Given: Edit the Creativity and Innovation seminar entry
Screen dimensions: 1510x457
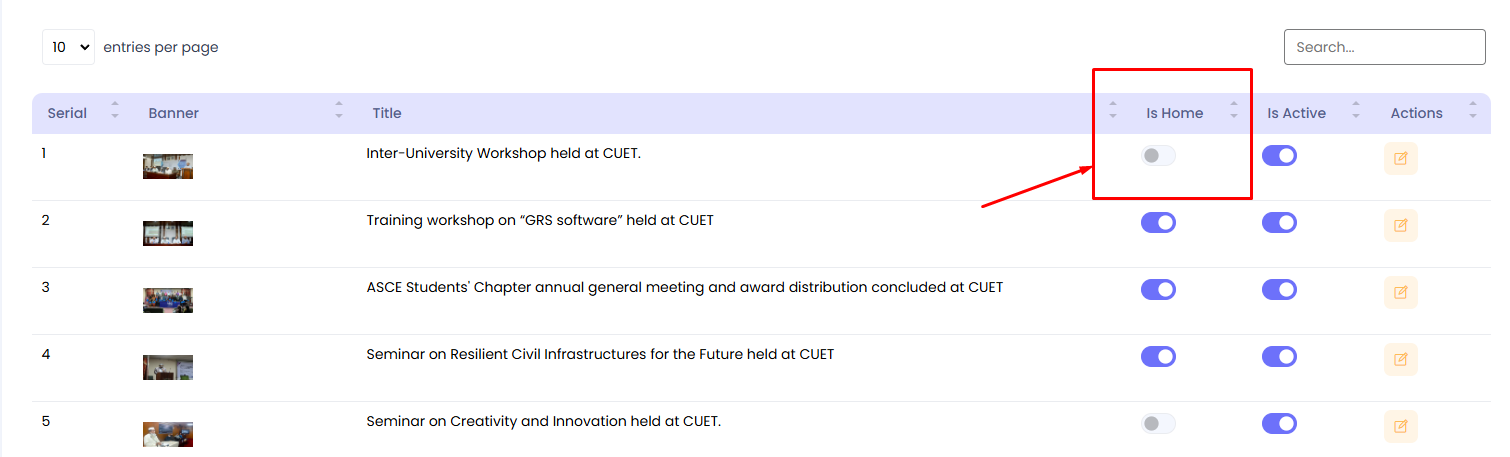Looking at the screenshot, I should click(1400, 426).
